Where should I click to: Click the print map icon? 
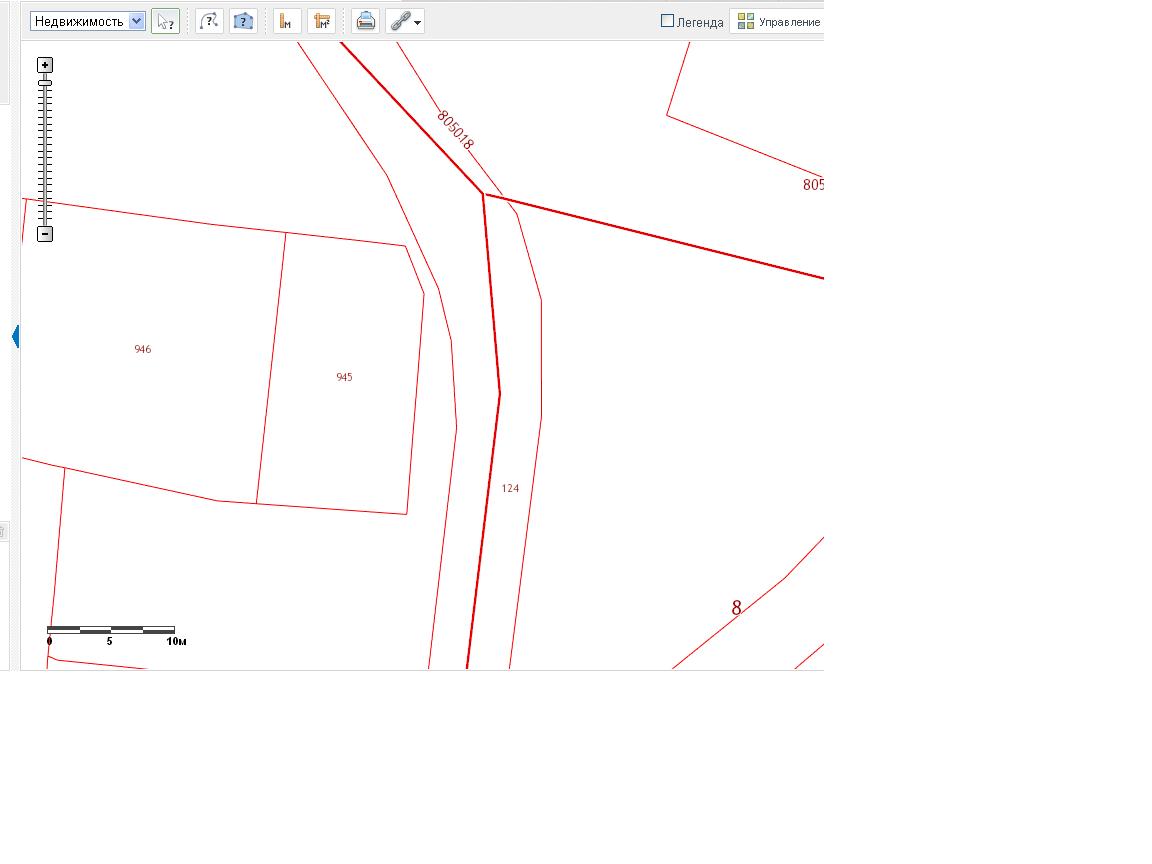(366, 21)
